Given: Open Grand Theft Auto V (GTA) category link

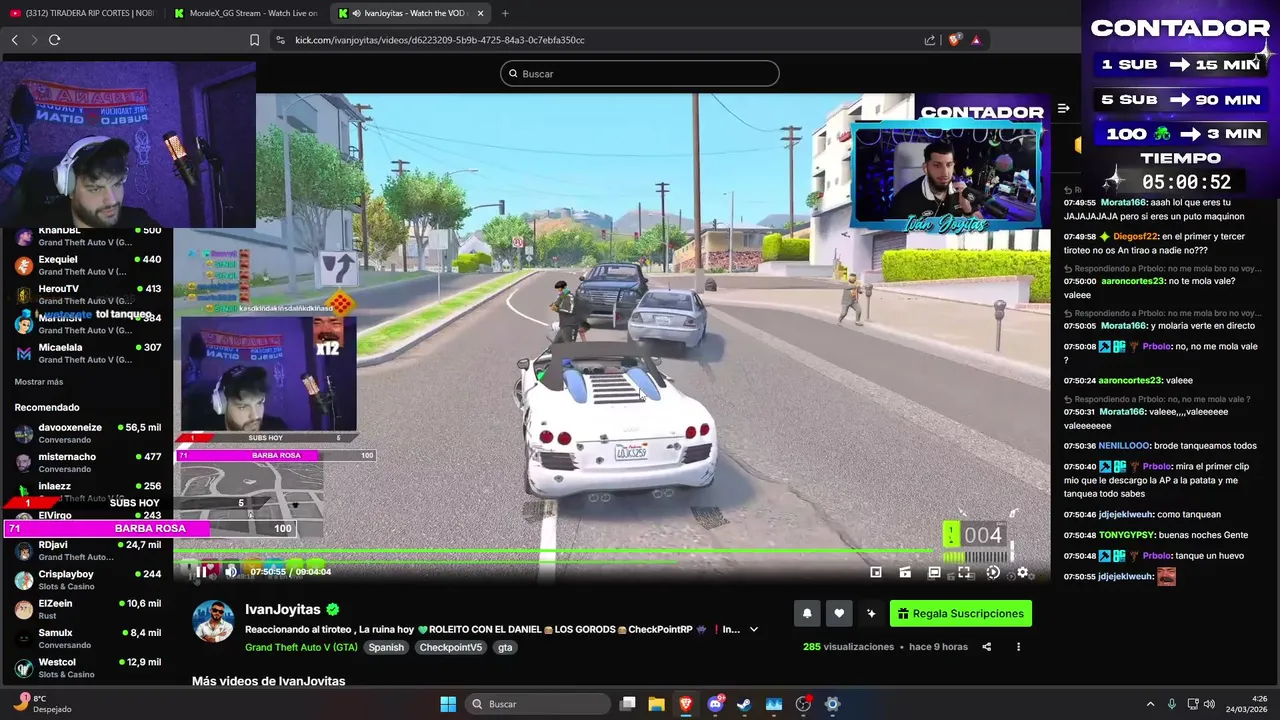Looking at the screenshot, I should [x=301, y=647].
